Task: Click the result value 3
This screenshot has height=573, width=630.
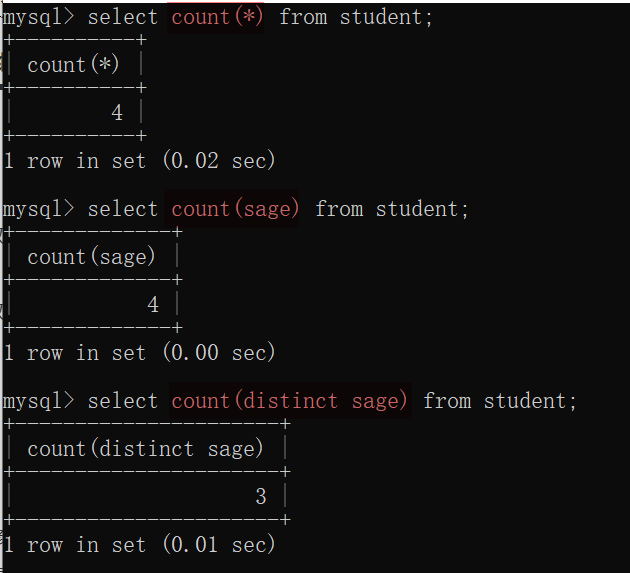Action: 261,497
